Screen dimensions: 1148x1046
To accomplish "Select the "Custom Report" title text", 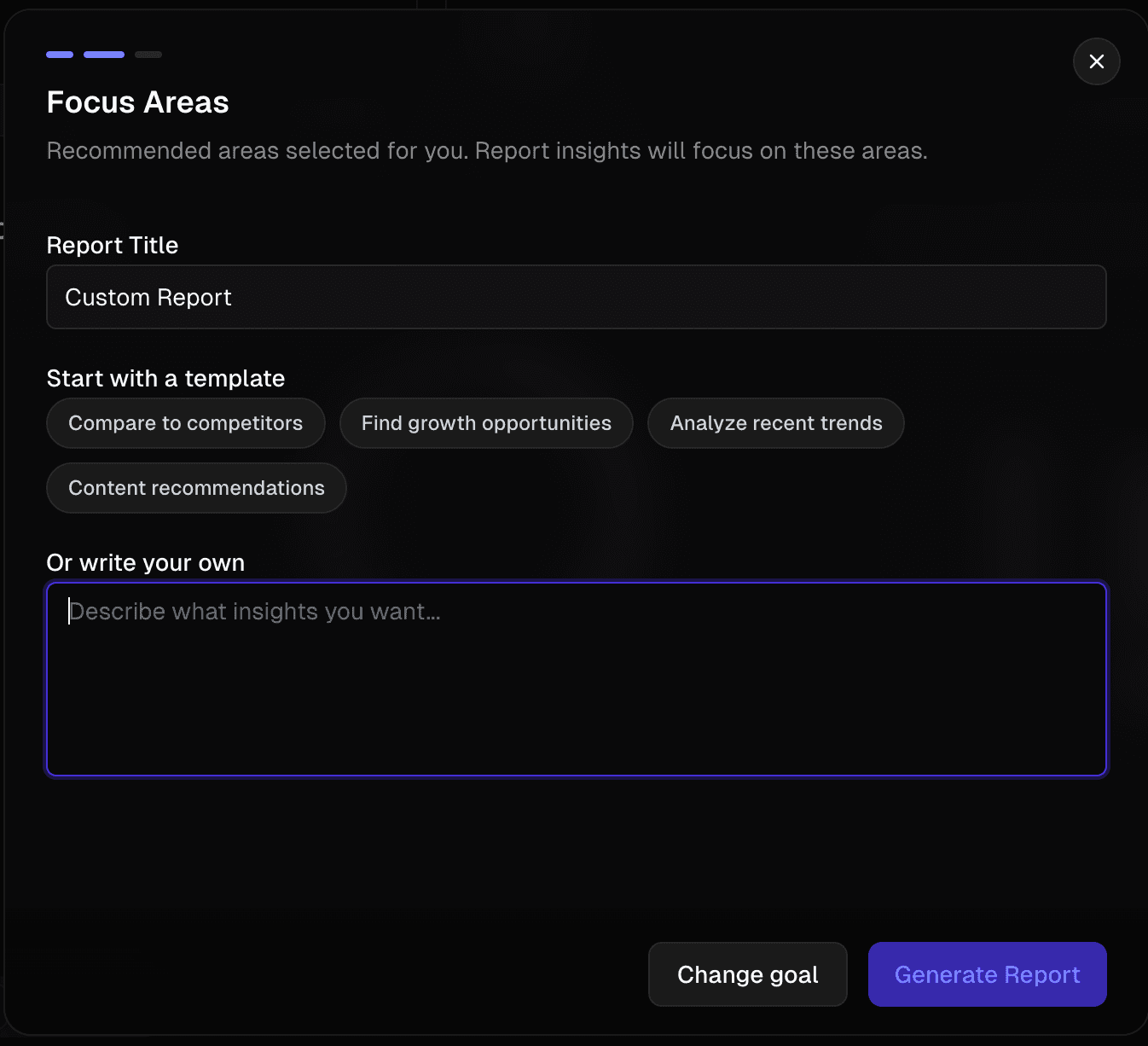I will click(x=148, y=297).
